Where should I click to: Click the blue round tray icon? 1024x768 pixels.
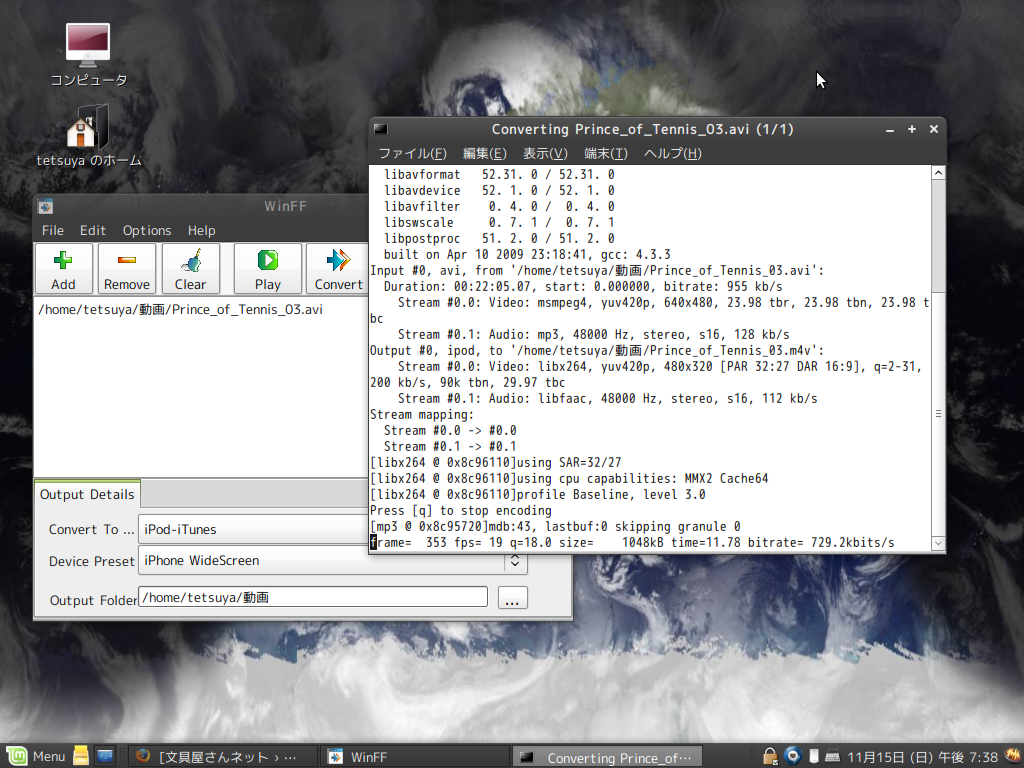coord(793,756)
